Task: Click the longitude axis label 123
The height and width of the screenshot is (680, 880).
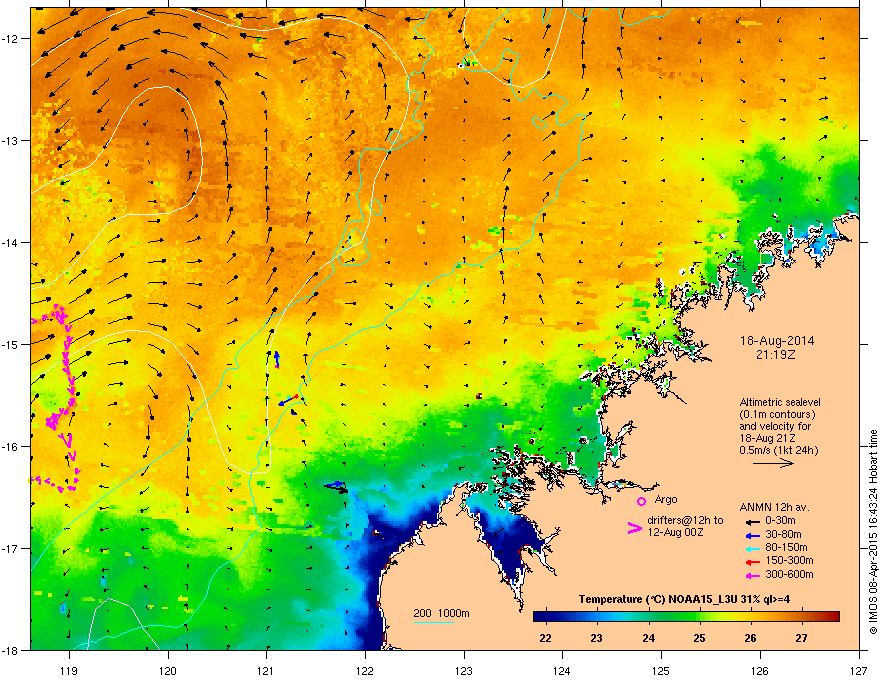Action: click(x=464, y=671)
